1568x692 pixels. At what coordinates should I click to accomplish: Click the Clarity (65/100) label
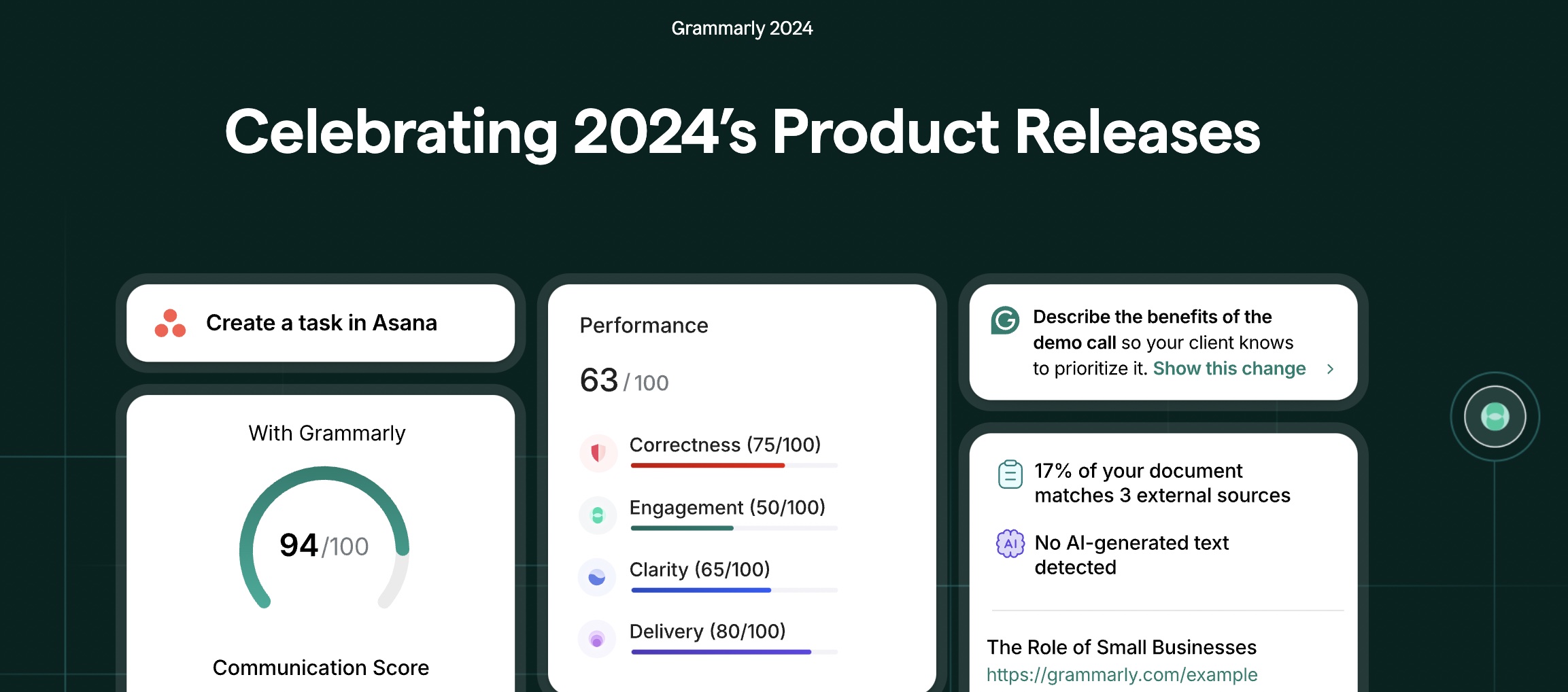[700, 569]
